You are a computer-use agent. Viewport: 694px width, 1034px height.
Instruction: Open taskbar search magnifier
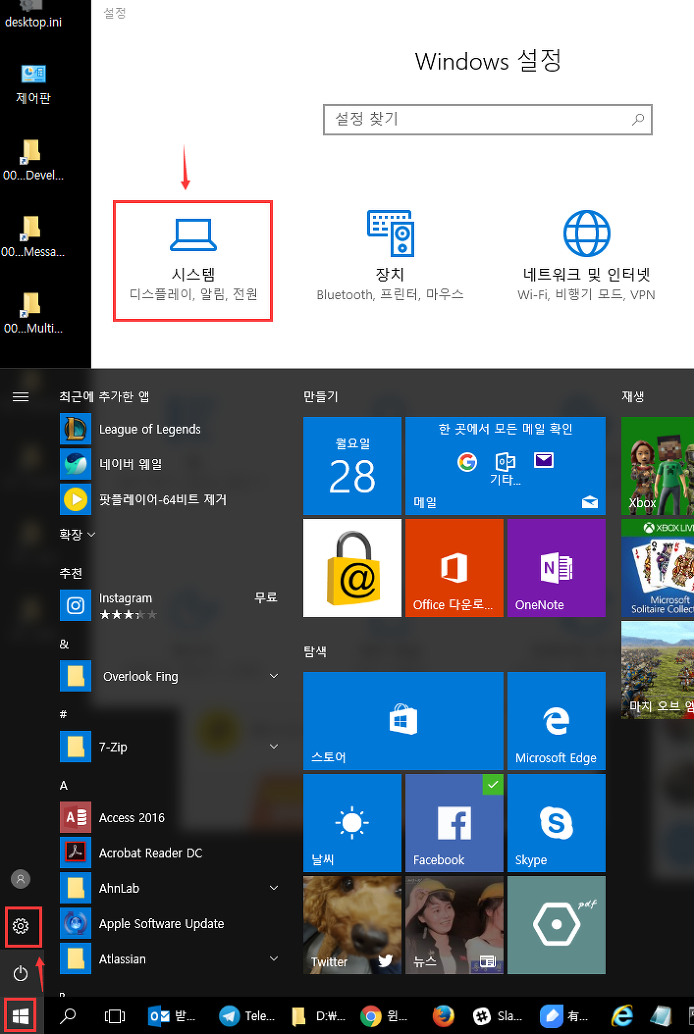(68, 1016)
